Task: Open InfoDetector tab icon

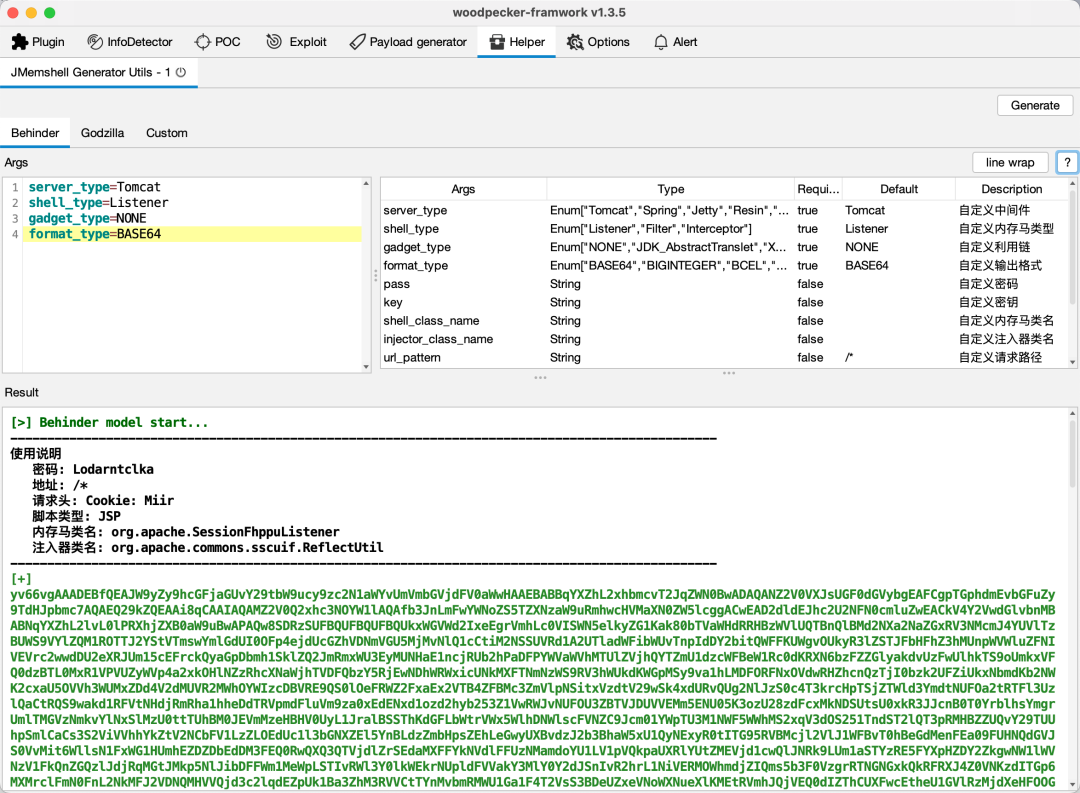Action: pyautogui.click(x=94, y=42)
